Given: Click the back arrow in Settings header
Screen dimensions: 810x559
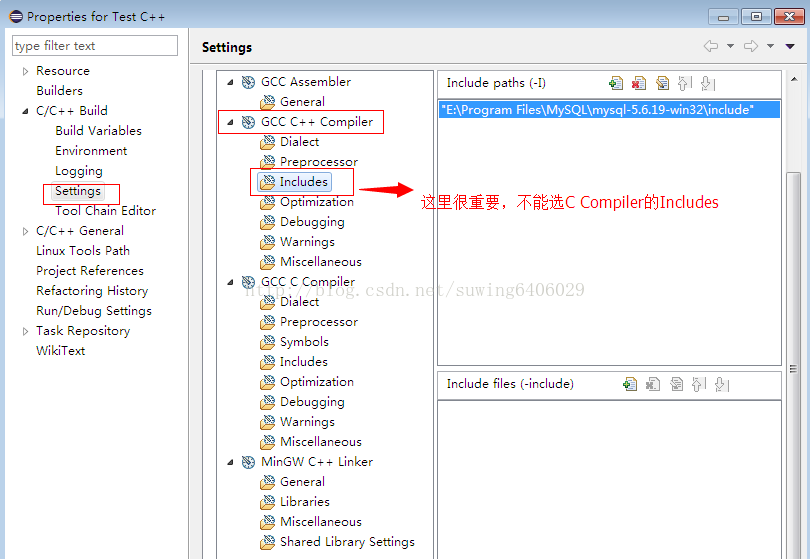Looking at the screenshot, I should pyautogui.click(x=711, y=46).
